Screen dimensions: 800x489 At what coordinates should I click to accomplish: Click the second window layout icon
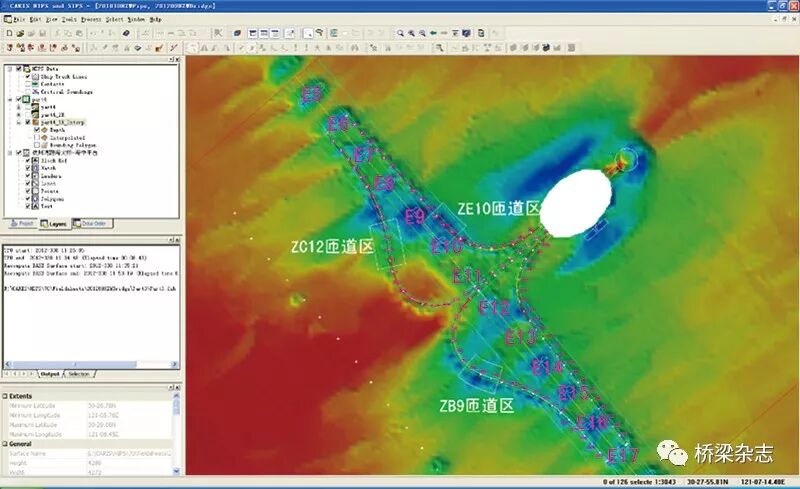[x=264, y=33]
